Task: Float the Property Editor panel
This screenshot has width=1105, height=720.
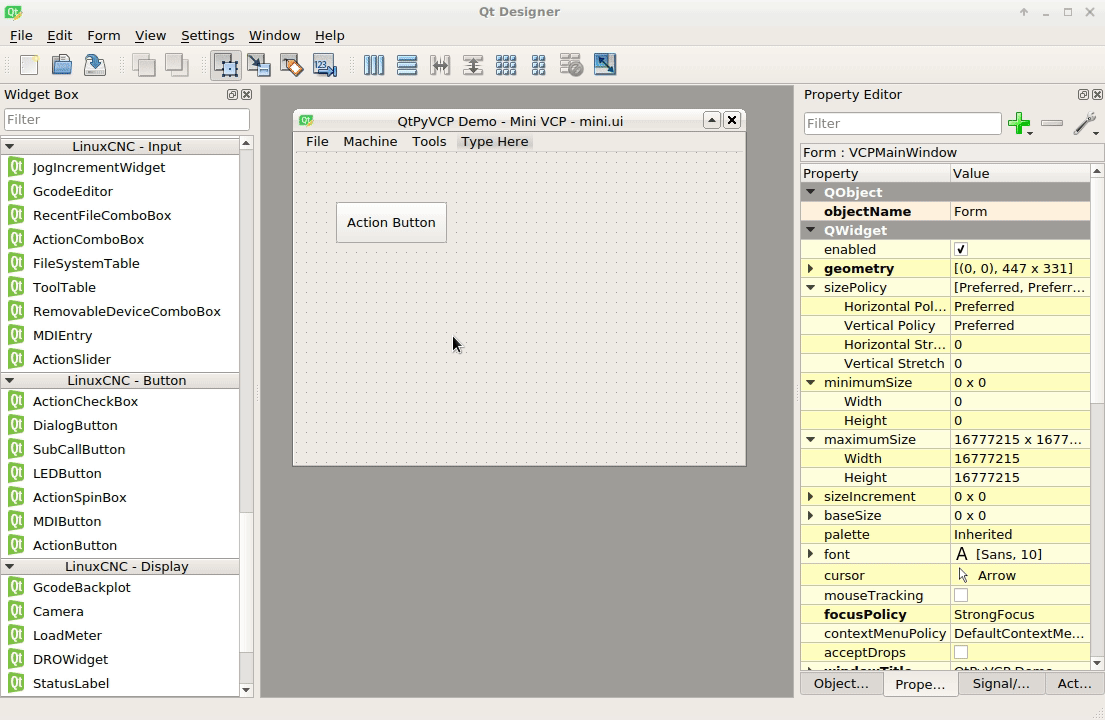Action: coord(1083,94)
